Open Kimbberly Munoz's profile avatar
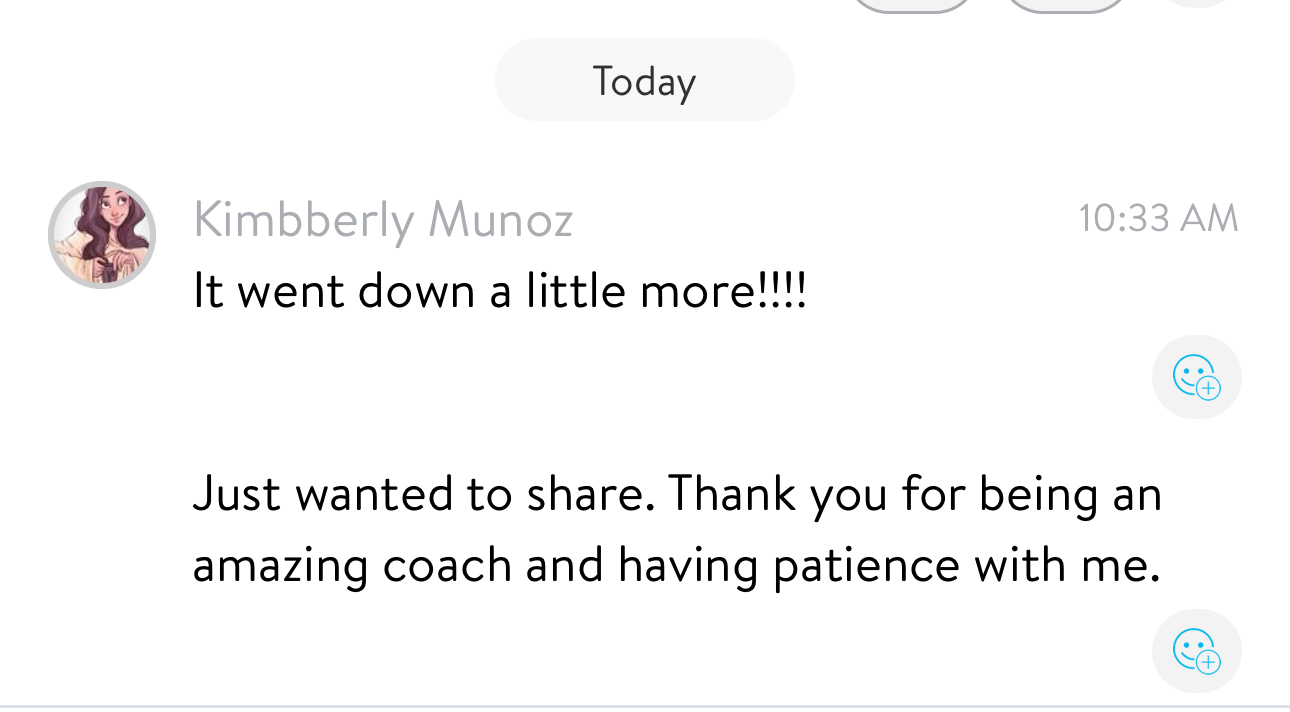This screenshot has height=712, width=1290. [x=102, y=235]
